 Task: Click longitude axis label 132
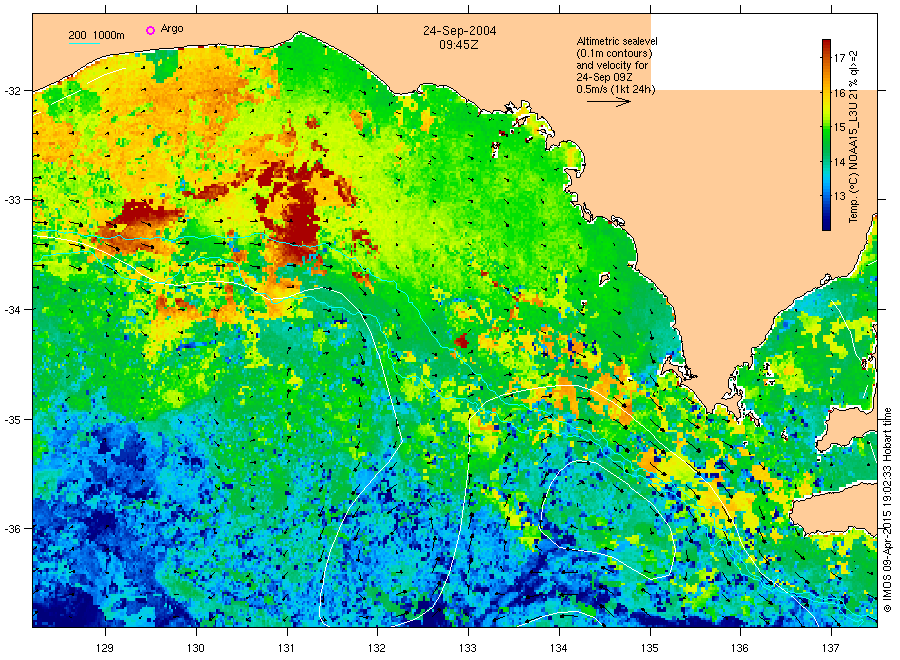377,648
